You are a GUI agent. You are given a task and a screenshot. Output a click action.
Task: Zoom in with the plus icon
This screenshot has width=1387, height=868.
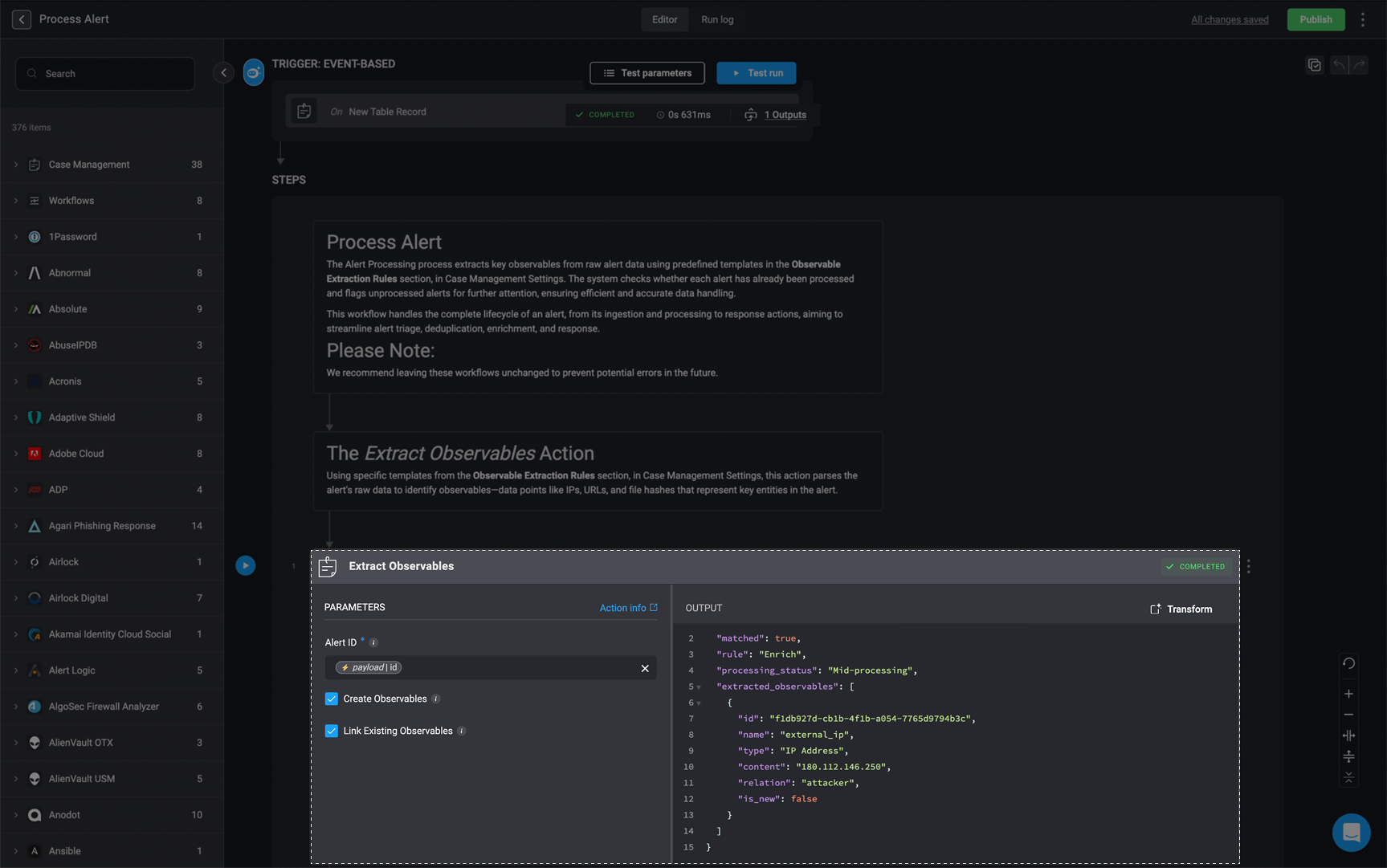click(1348, 694)
